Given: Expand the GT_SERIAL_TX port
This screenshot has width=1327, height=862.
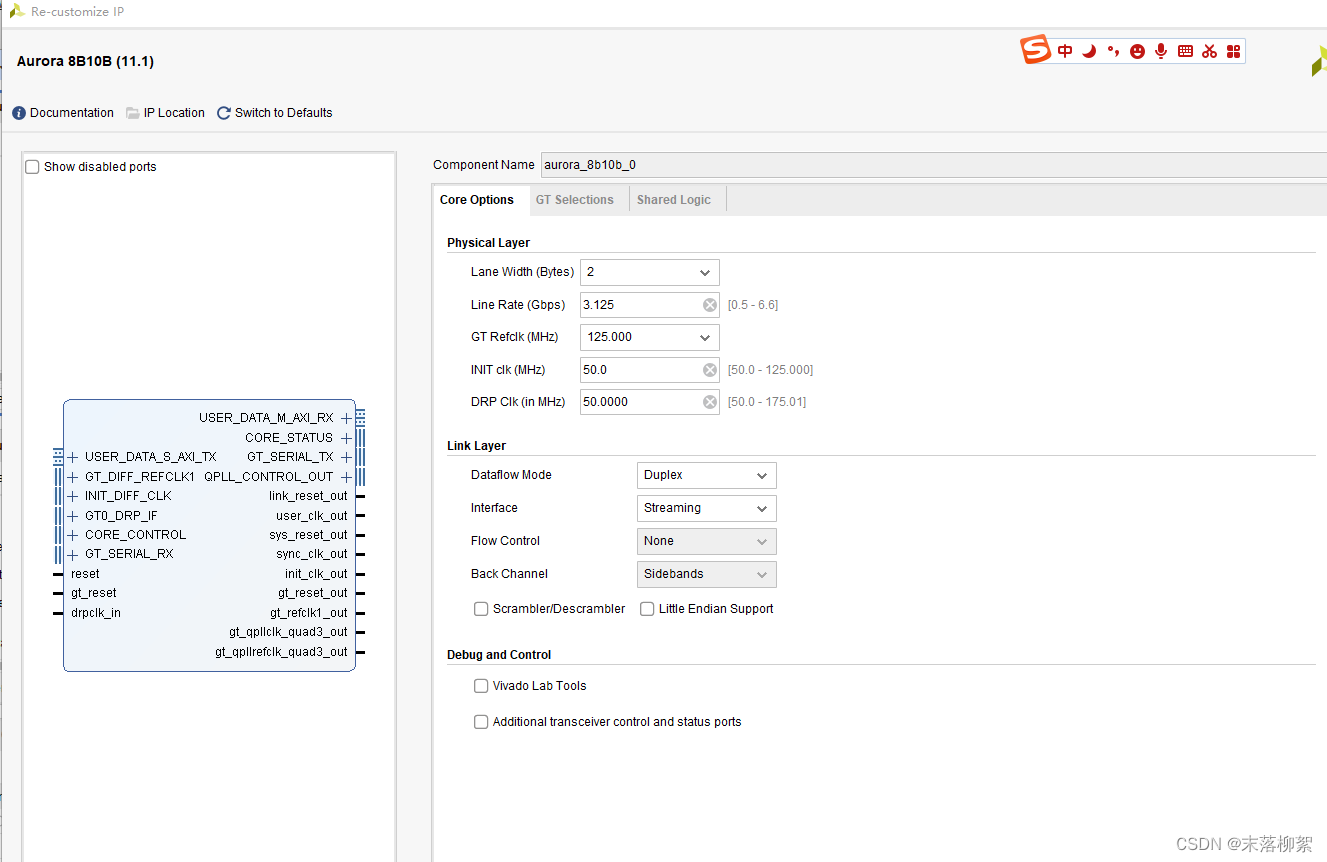Looking at the screenshot, I should [x=346, y=457].
